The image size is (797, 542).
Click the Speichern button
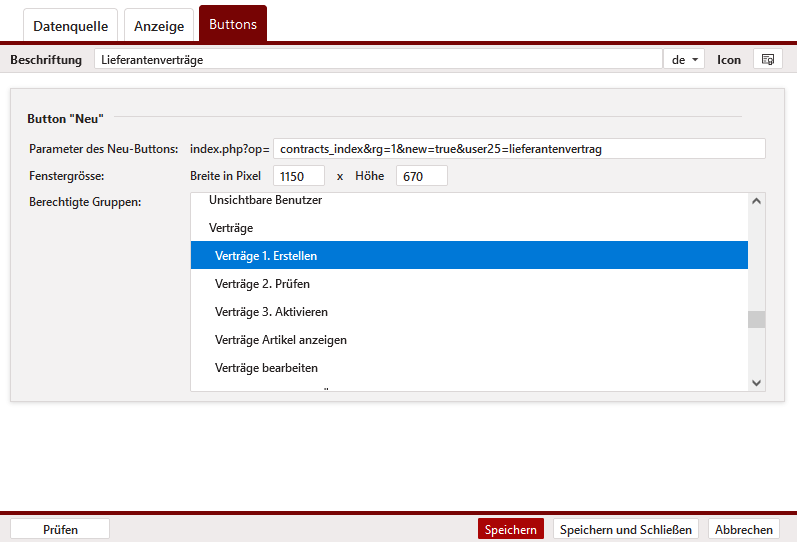pyautogui.click(x=510, y=530)
